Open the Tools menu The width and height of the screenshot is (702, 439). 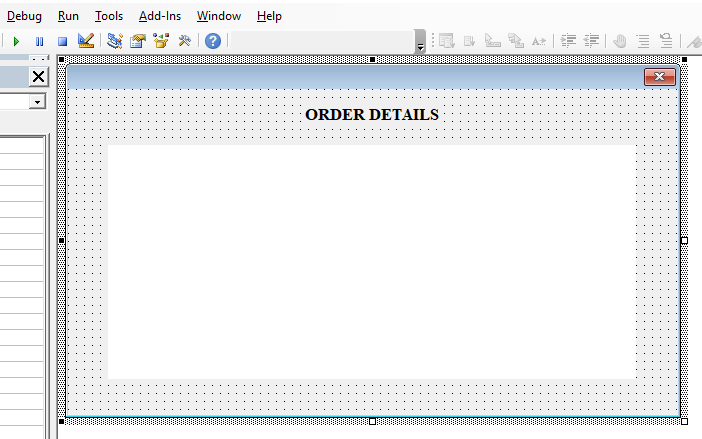(x=109, y=16)
